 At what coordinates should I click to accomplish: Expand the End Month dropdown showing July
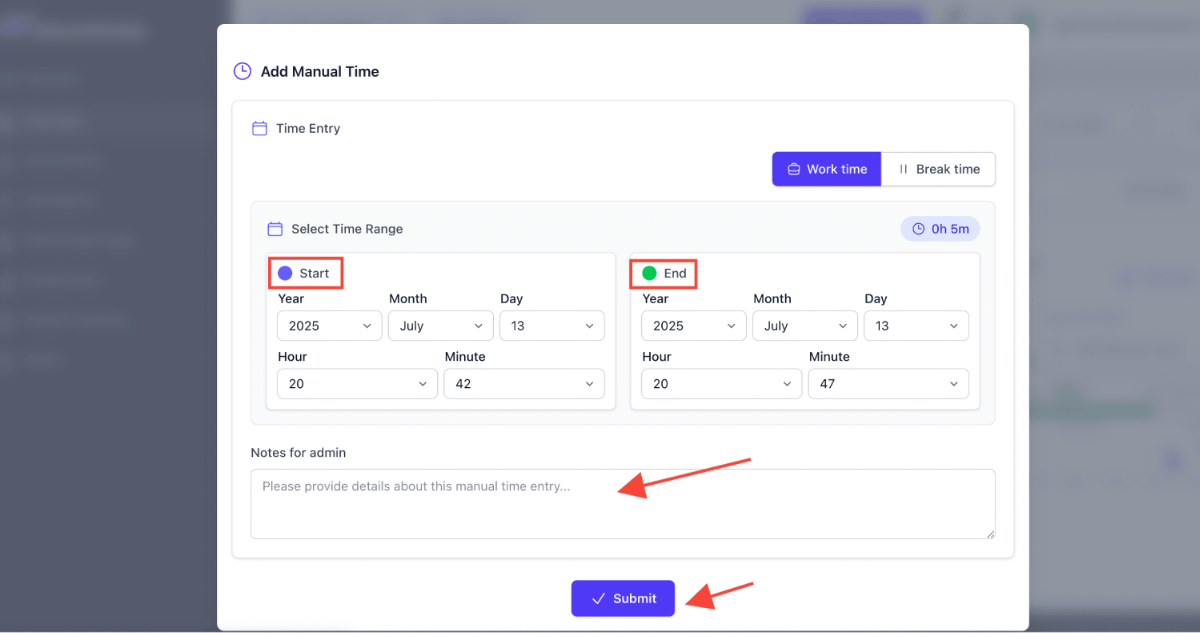pyautogui.click(x=805, y=325)
